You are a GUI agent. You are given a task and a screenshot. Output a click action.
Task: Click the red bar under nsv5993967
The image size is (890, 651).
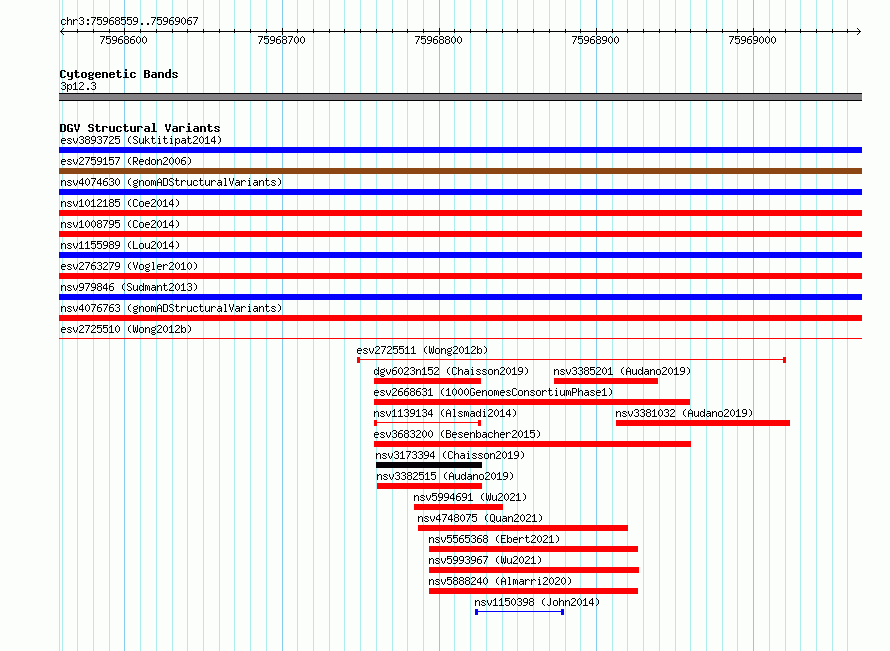(x=534, y=570)
